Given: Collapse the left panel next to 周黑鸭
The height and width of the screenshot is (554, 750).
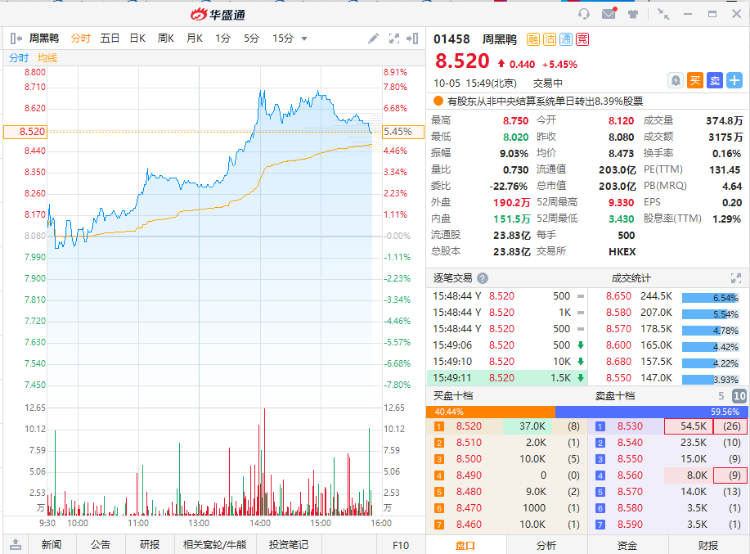Looking at the screenshot, I should [16, 38].
